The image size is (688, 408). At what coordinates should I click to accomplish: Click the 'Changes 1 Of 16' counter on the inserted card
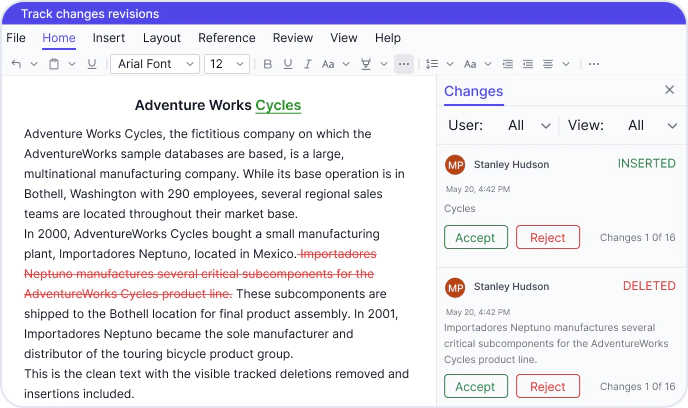638,237
